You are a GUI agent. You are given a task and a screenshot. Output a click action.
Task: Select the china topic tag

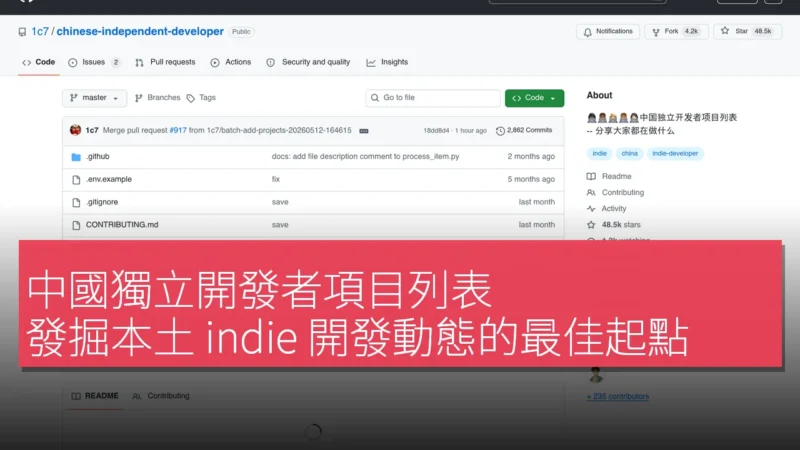click(629, 154)
